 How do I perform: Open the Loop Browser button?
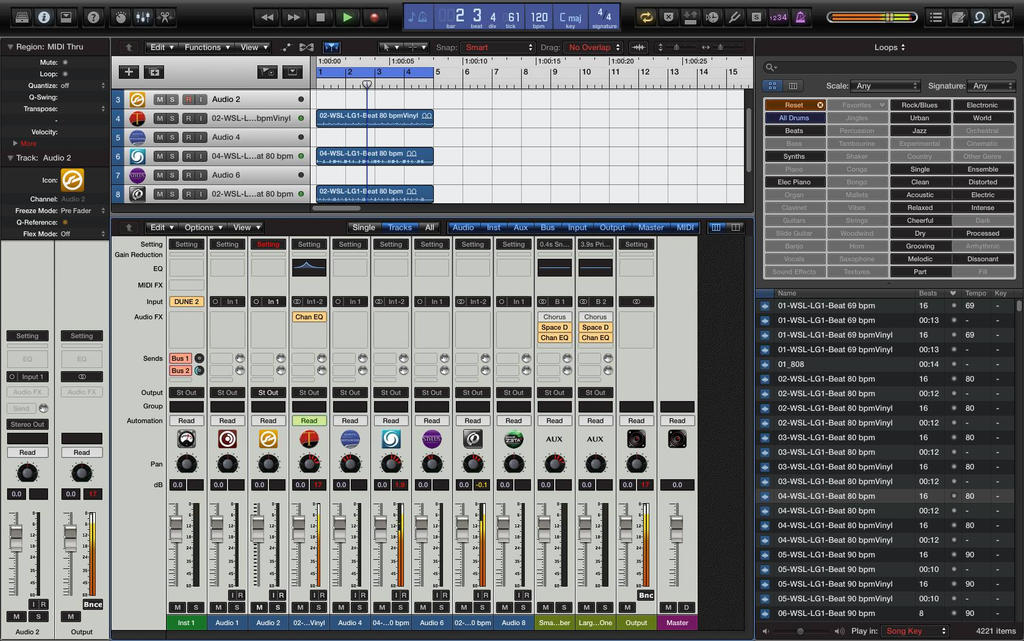tap(980, 18)
